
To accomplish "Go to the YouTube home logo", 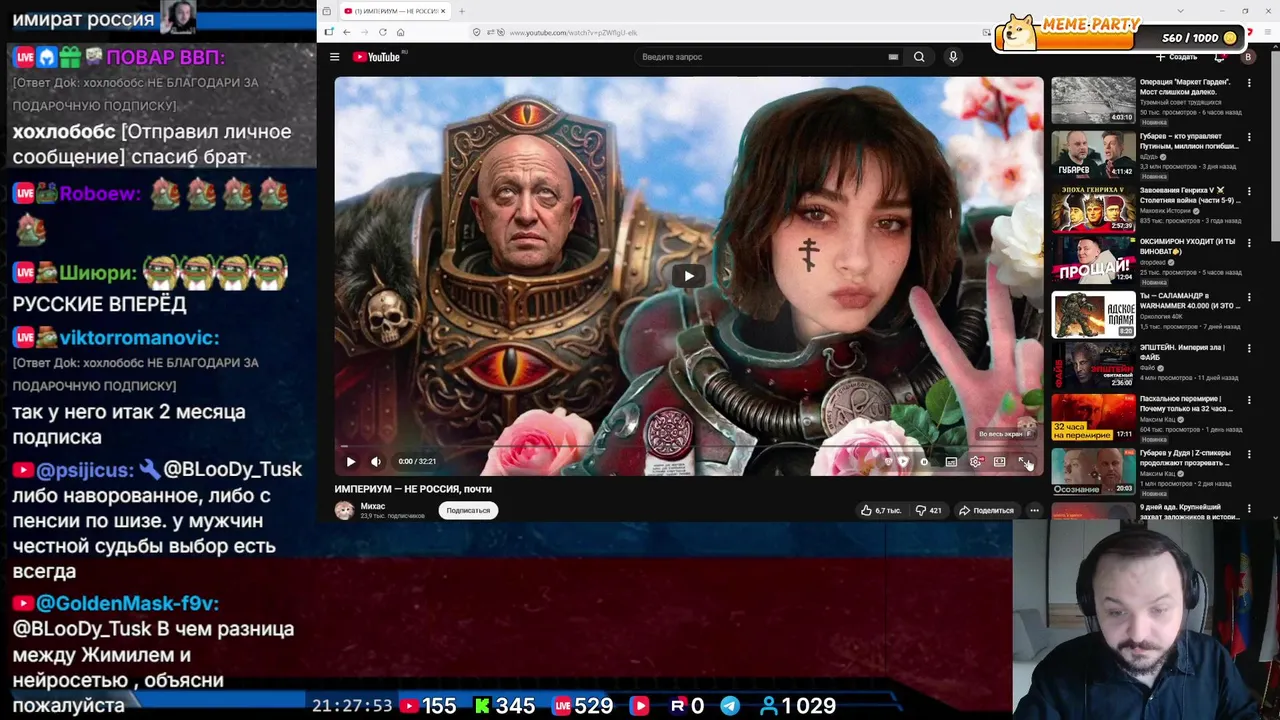I will [377, 57].
